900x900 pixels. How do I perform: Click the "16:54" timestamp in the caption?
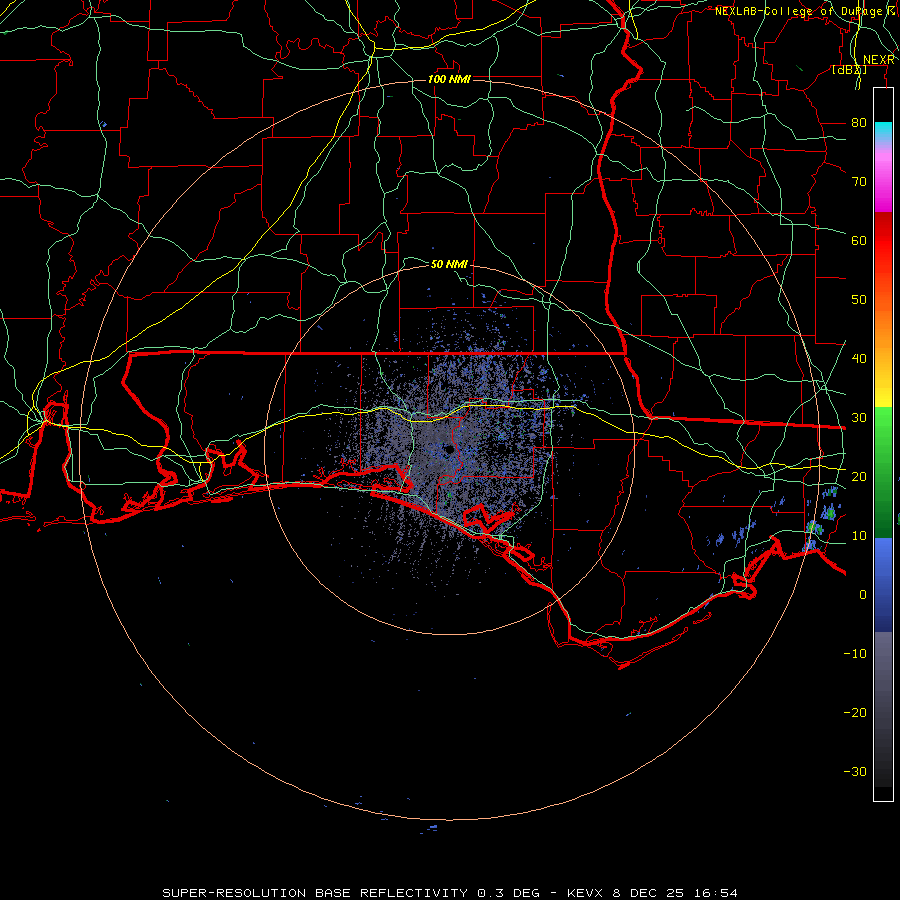pos(715,893)
